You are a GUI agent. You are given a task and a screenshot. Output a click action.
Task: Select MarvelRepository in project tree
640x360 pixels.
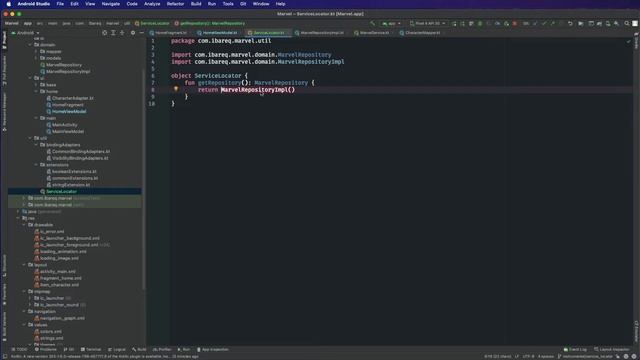coord(64,65)
